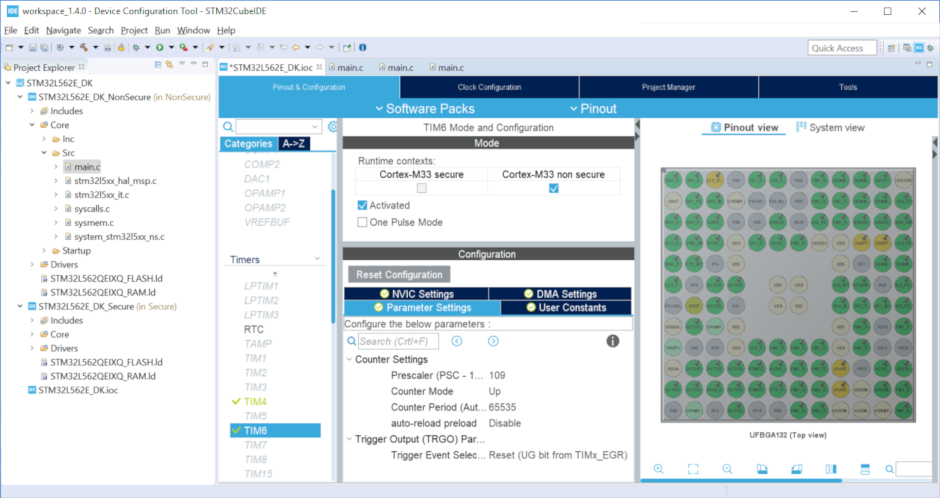Click the parameter Search field

click(398, 341)
